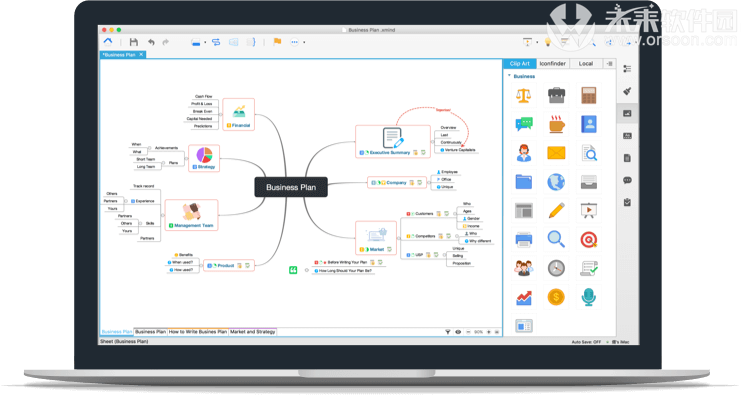Pick the blue folder clip art
741x396 pixels.
click(524, 182)
